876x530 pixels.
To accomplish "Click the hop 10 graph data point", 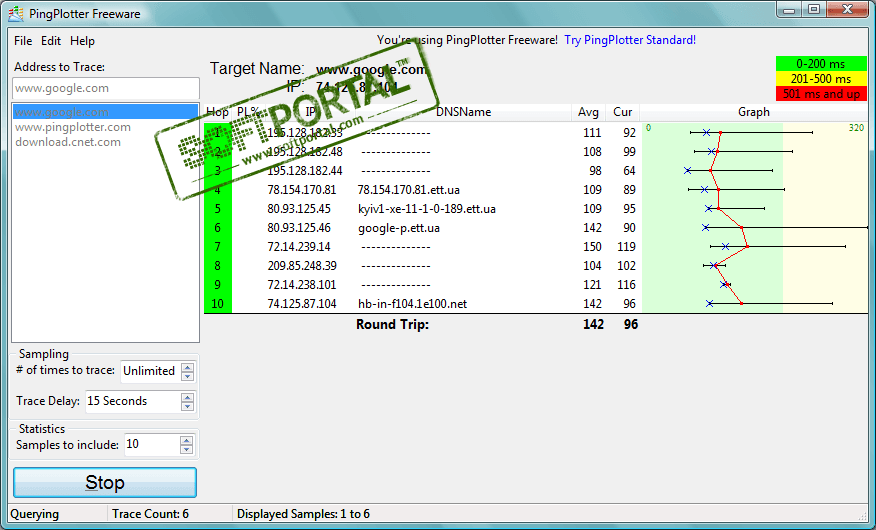I will 741,303.
